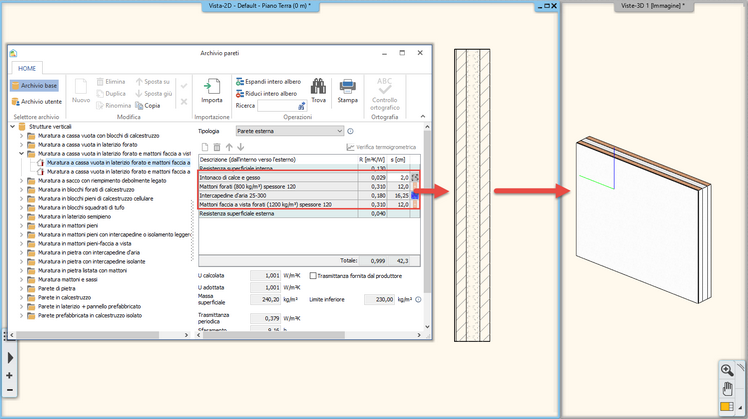Move layer up with the up arrow
Viewport: 748px width, 419px height.
[x=229, y=147]
